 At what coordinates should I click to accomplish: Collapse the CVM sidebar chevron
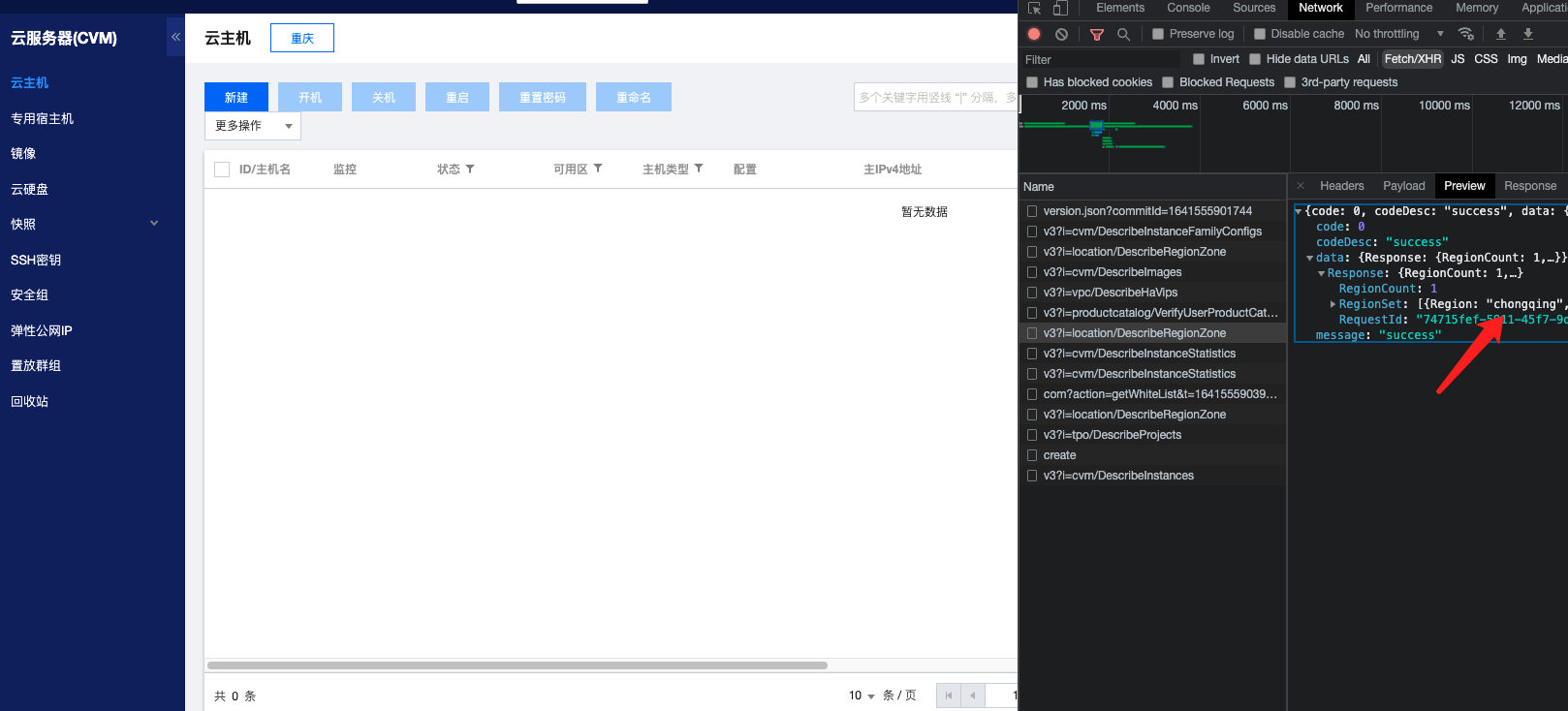click(175, 37)
